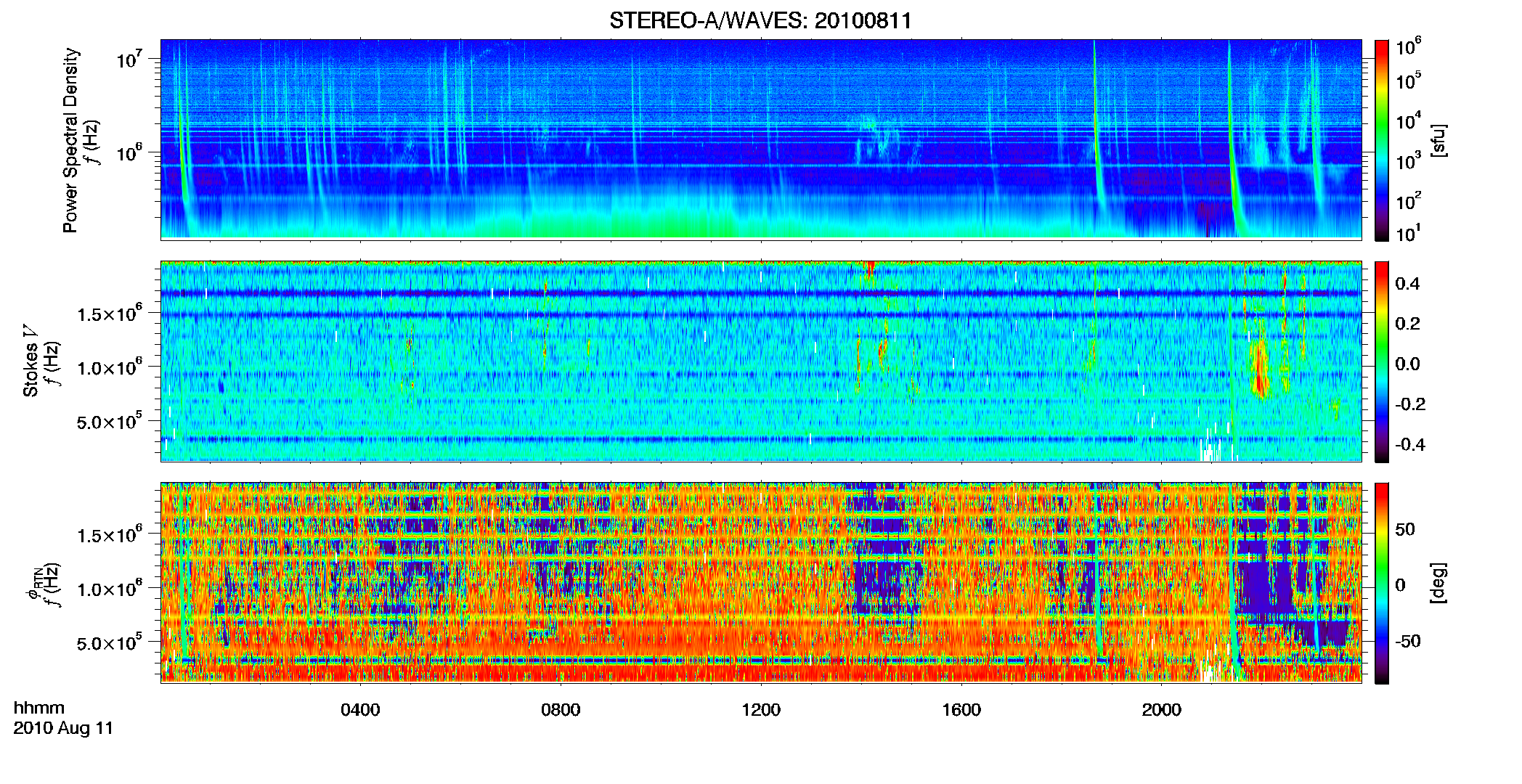The width and height of the screenshot is (1522, 784).
Task: Click the phi RTN spectrogram panel
Action: pyautogui.click(x=761, y=582)
